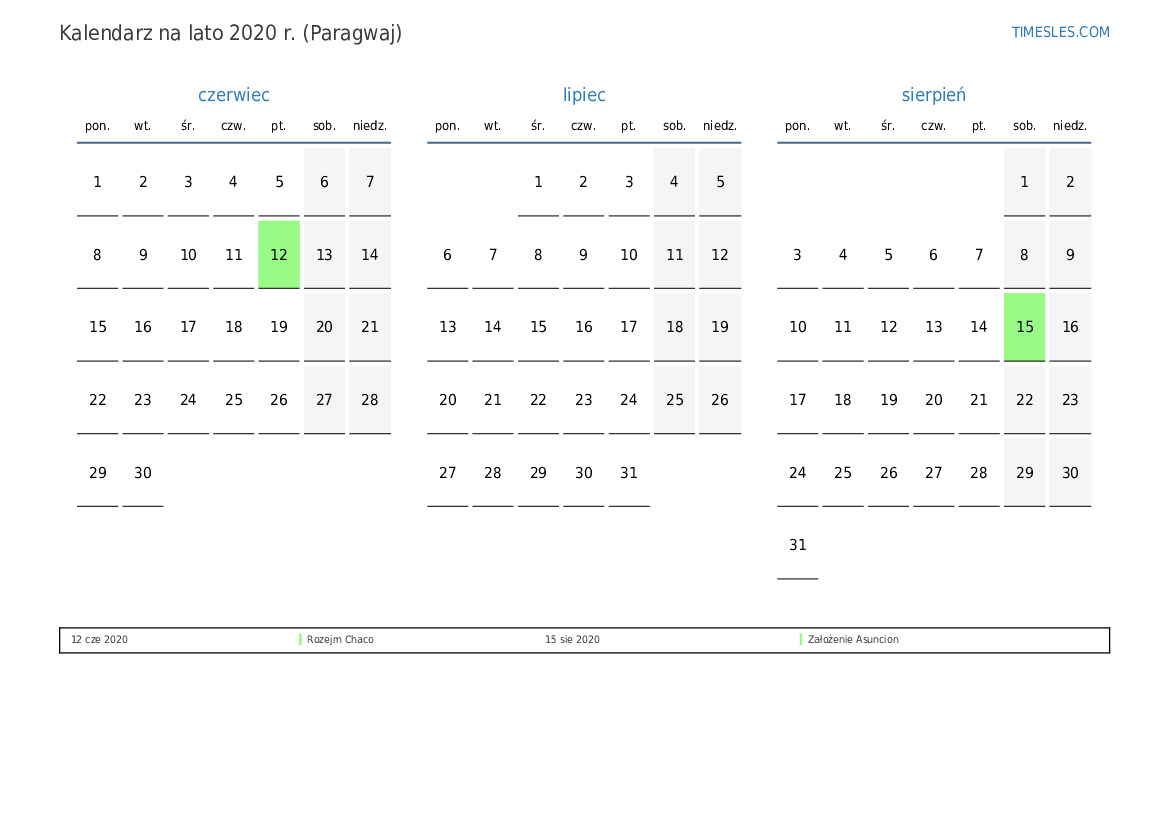1169x827 pixels.
Task: Click the czerwiec month heading
Action: click(233, 95)
